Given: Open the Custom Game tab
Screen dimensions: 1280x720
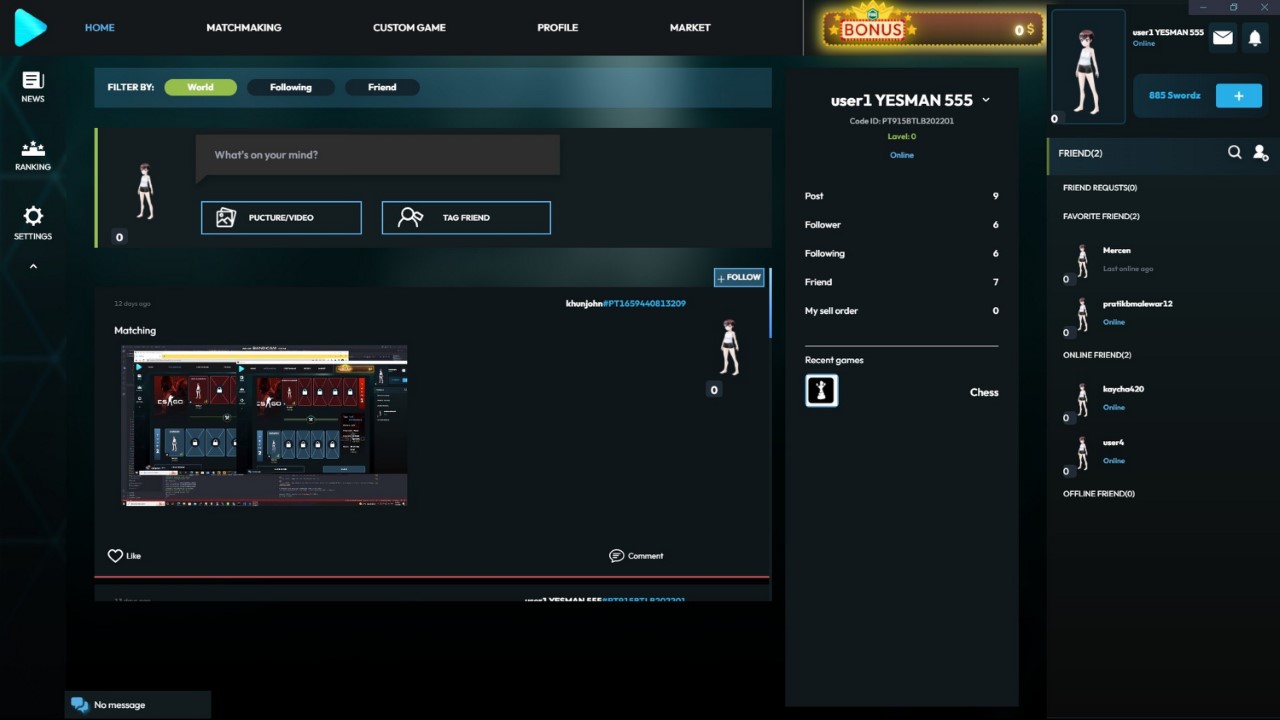Looking at the screenshot, I should 409,27.
